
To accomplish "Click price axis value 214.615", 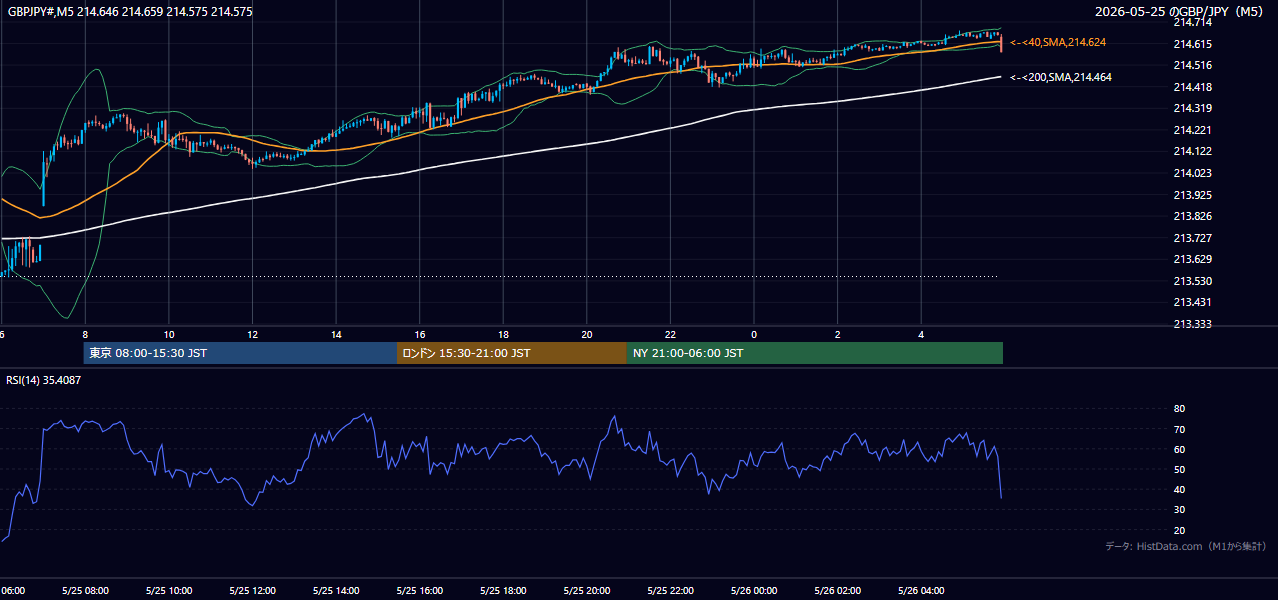I will (x=1192, y=44).
